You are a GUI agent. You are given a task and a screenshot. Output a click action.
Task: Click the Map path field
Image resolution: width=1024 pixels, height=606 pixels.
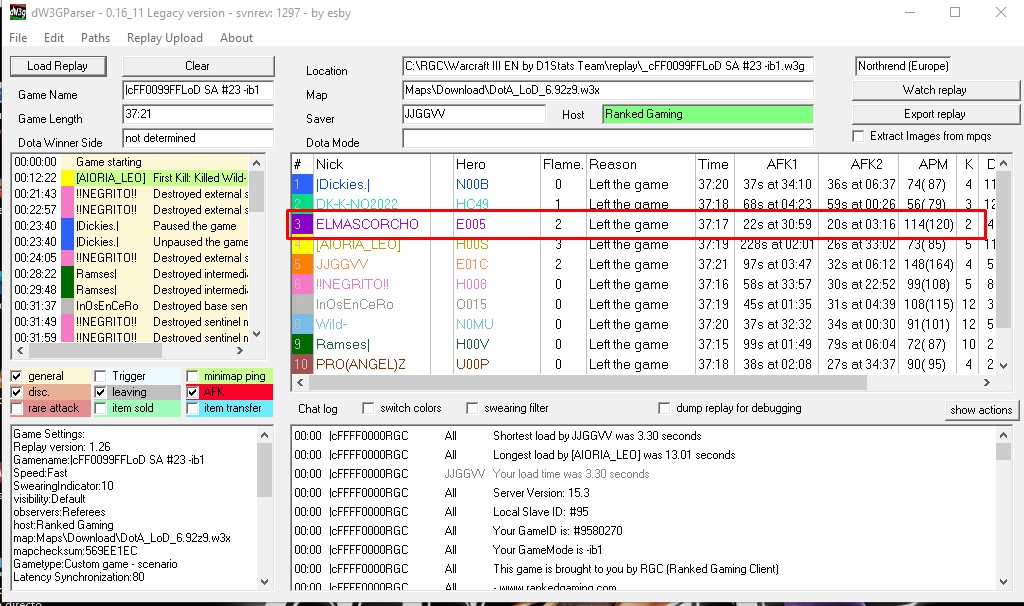coord(608,90)
